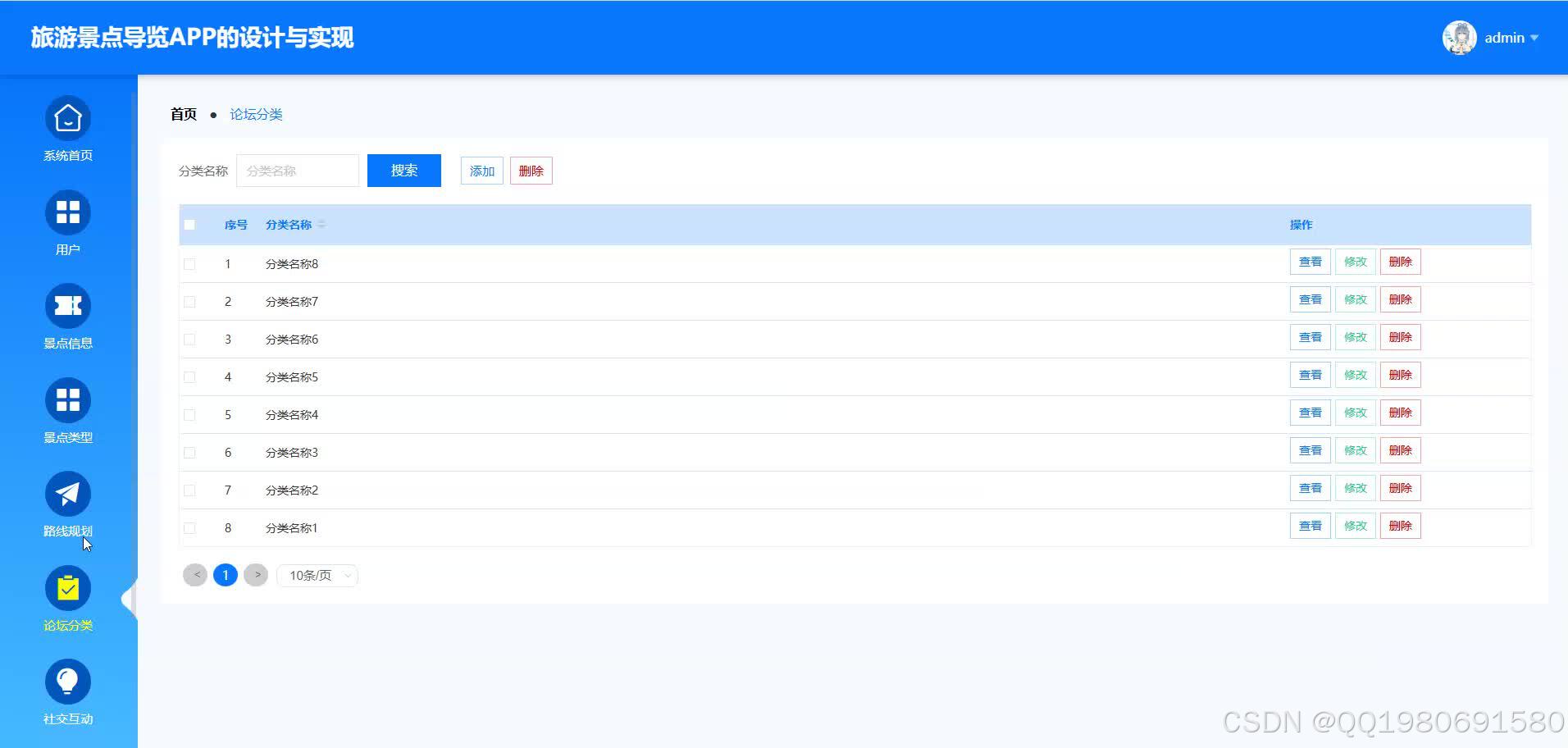Click 查看 for 分类名称5
The image size is (1568, 748).
(x=1310, y=375)
